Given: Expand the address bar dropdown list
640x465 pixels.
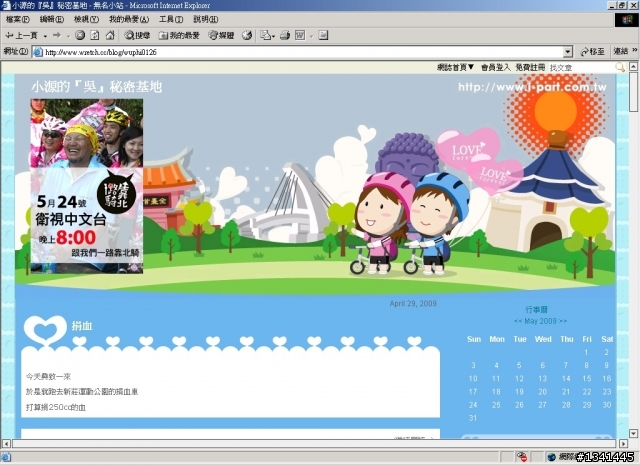Looking at the screenshot, I should coord(568,52).
